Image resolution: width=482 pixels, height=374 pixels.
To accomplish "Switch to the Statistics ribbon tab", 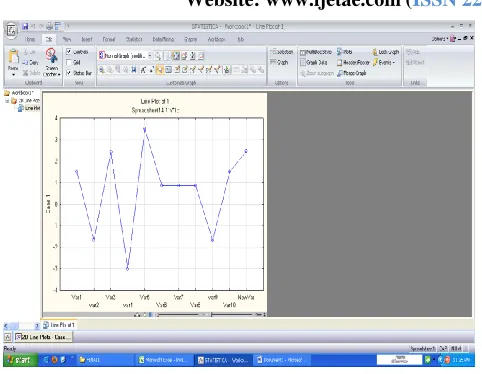I will [x=134, y=39].
